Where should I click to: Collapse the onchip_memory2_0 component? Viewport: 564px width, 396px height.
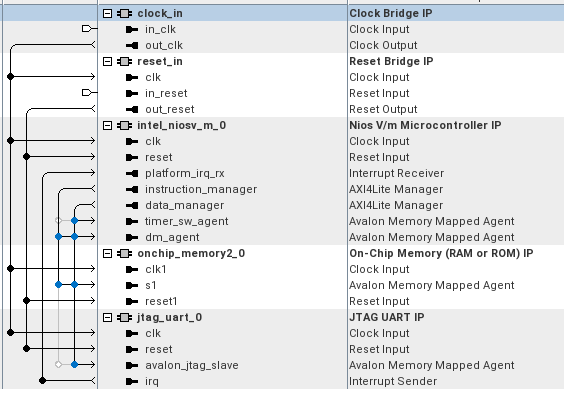[107, 254]
